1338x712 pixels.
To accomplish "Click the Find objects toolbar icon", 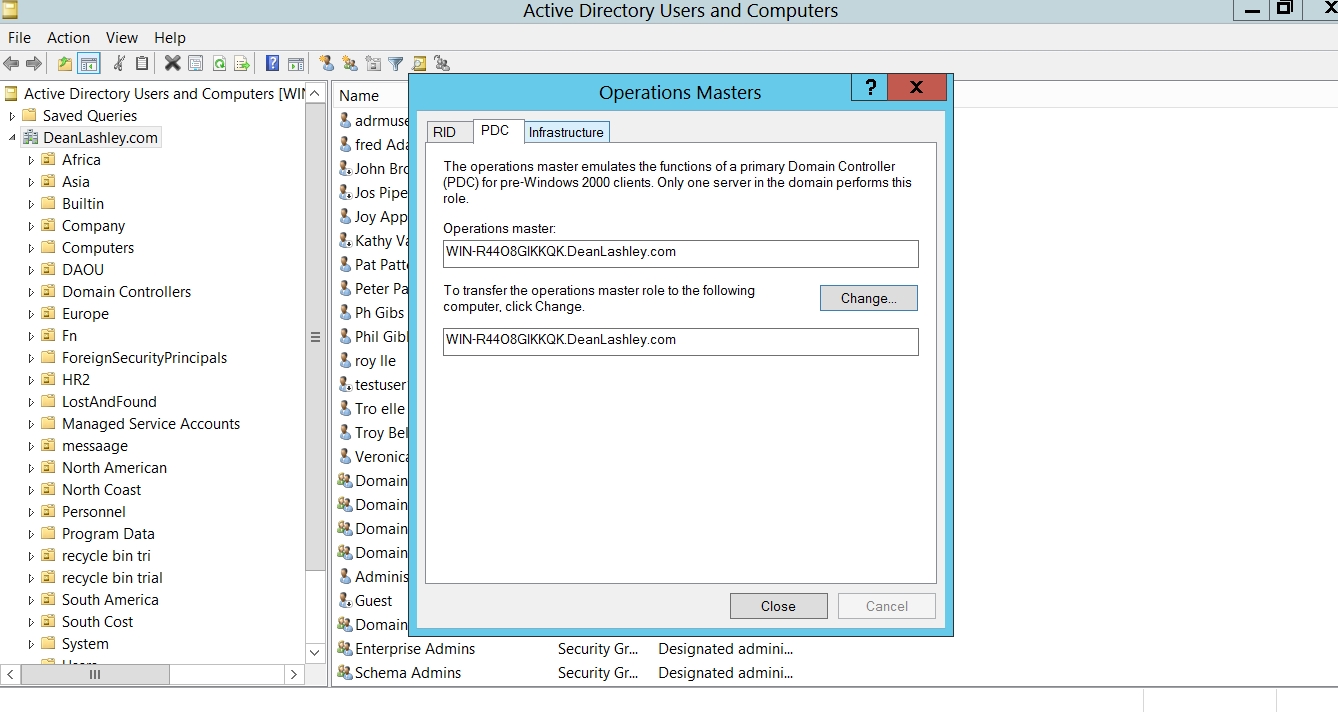I will click(419, 64).
